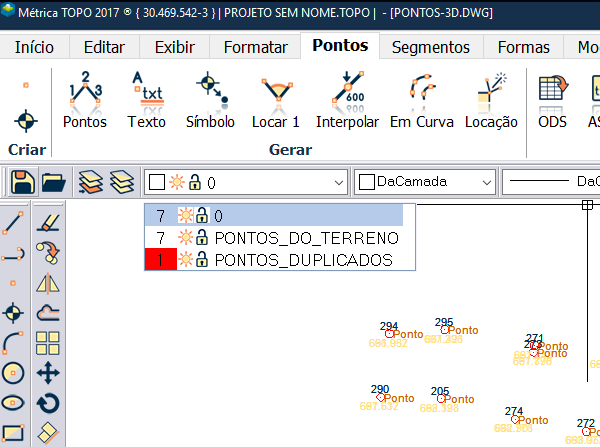600x447 pixels.
Task: Click the Locar 1 button
Action: [x=274, y=103]
